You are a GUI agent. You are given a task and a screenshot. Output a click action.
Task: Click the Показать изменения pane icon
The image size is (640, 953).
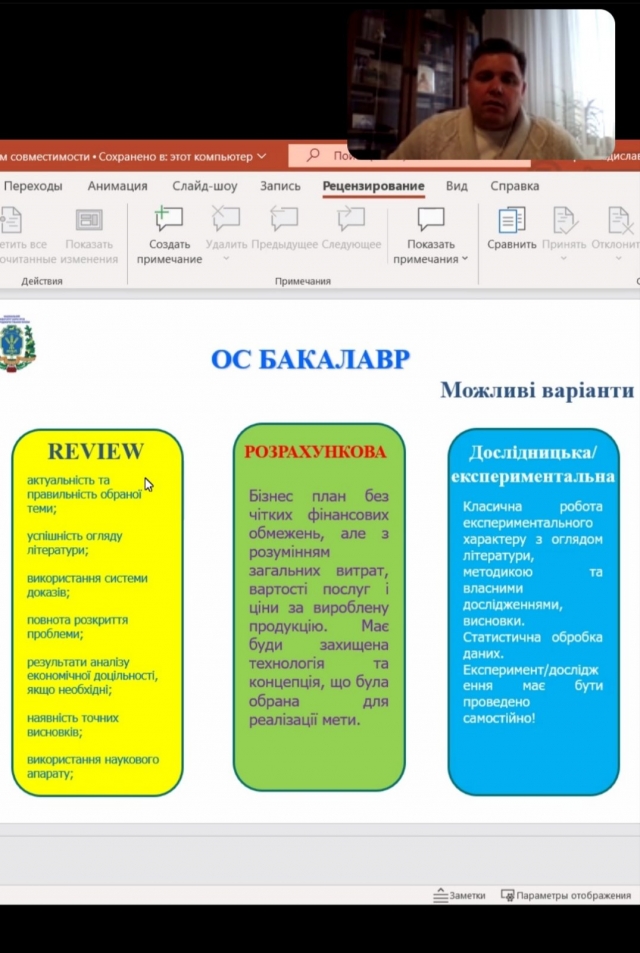(89, 219)
